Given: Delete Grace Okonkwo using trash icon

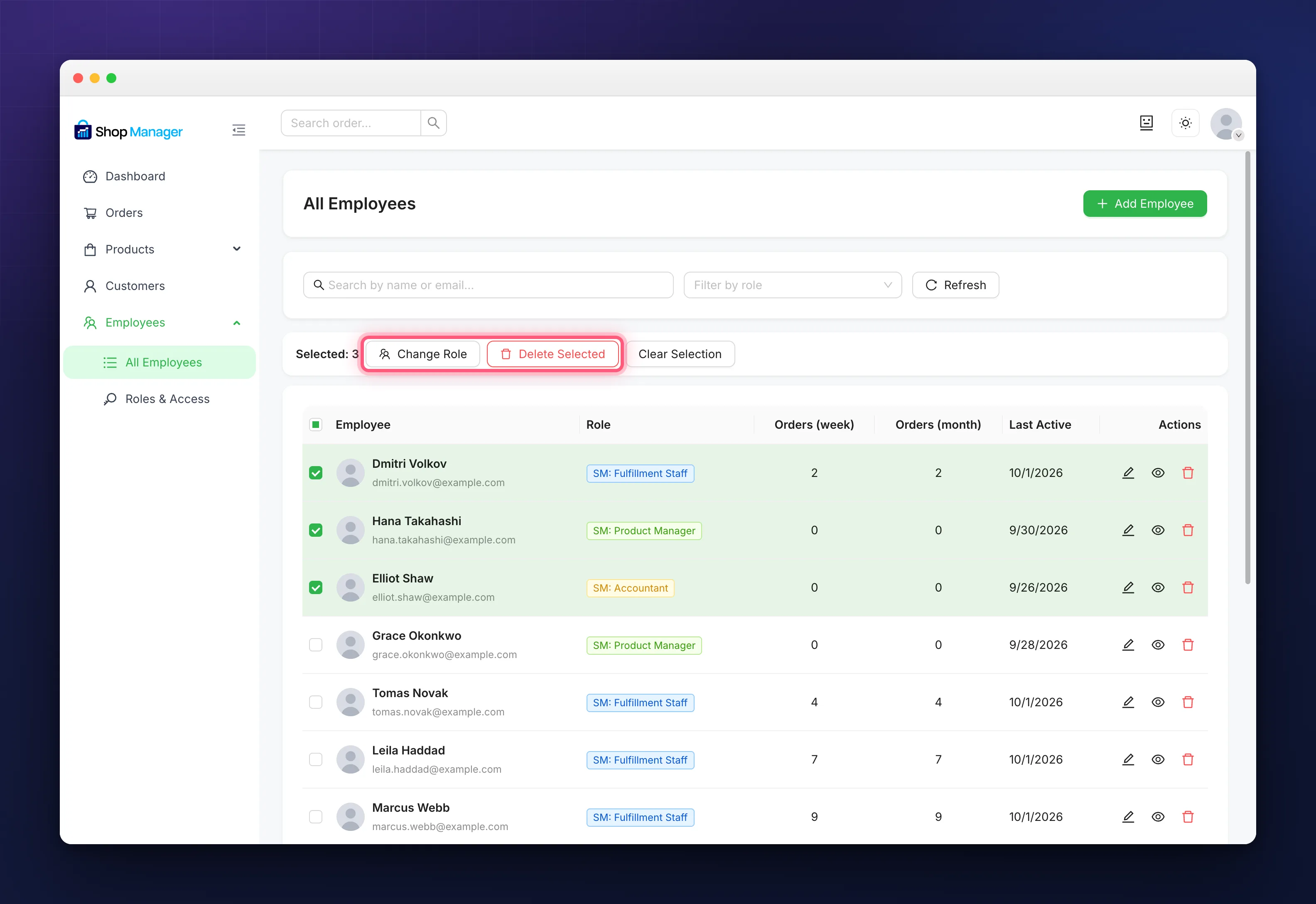Looking at the screenshot, I should click(x=1188, y=645).
